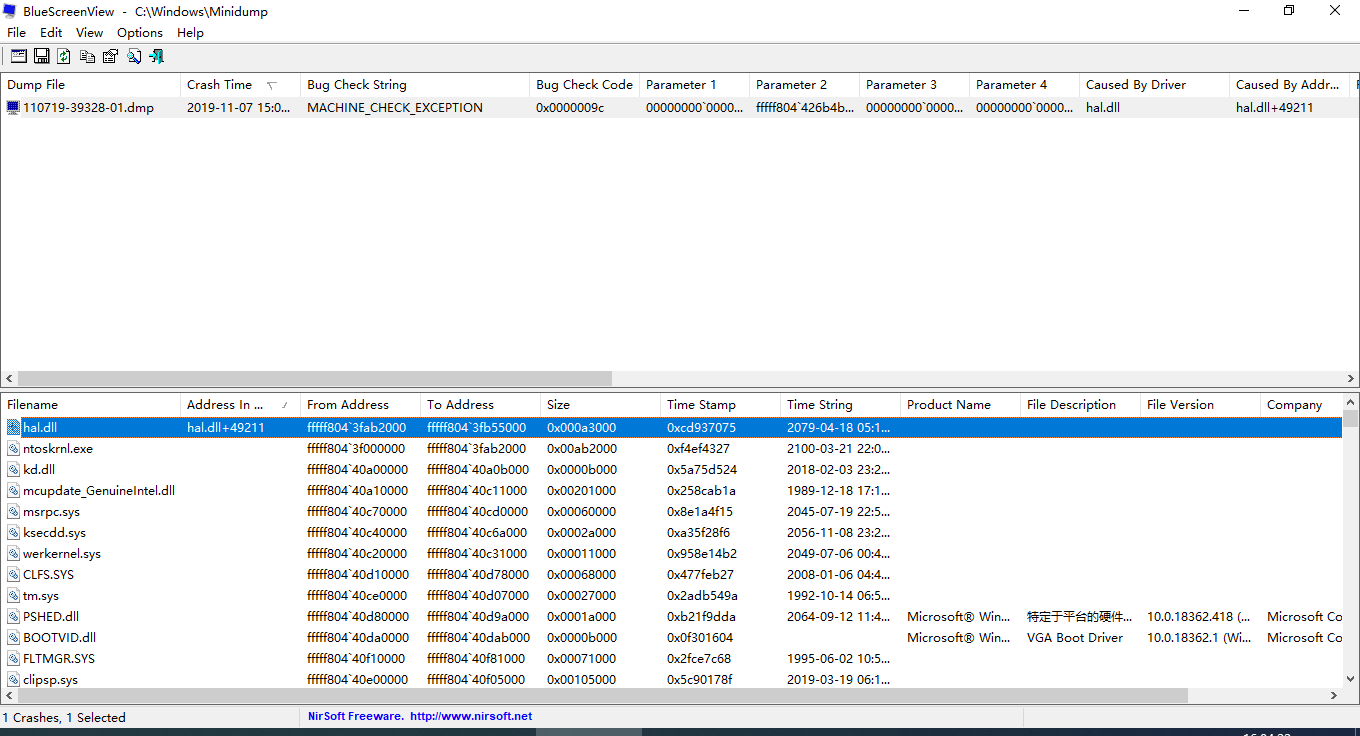Click file version 10.0.18362.418 for PSHED.dll

[x=1198, y=616]
